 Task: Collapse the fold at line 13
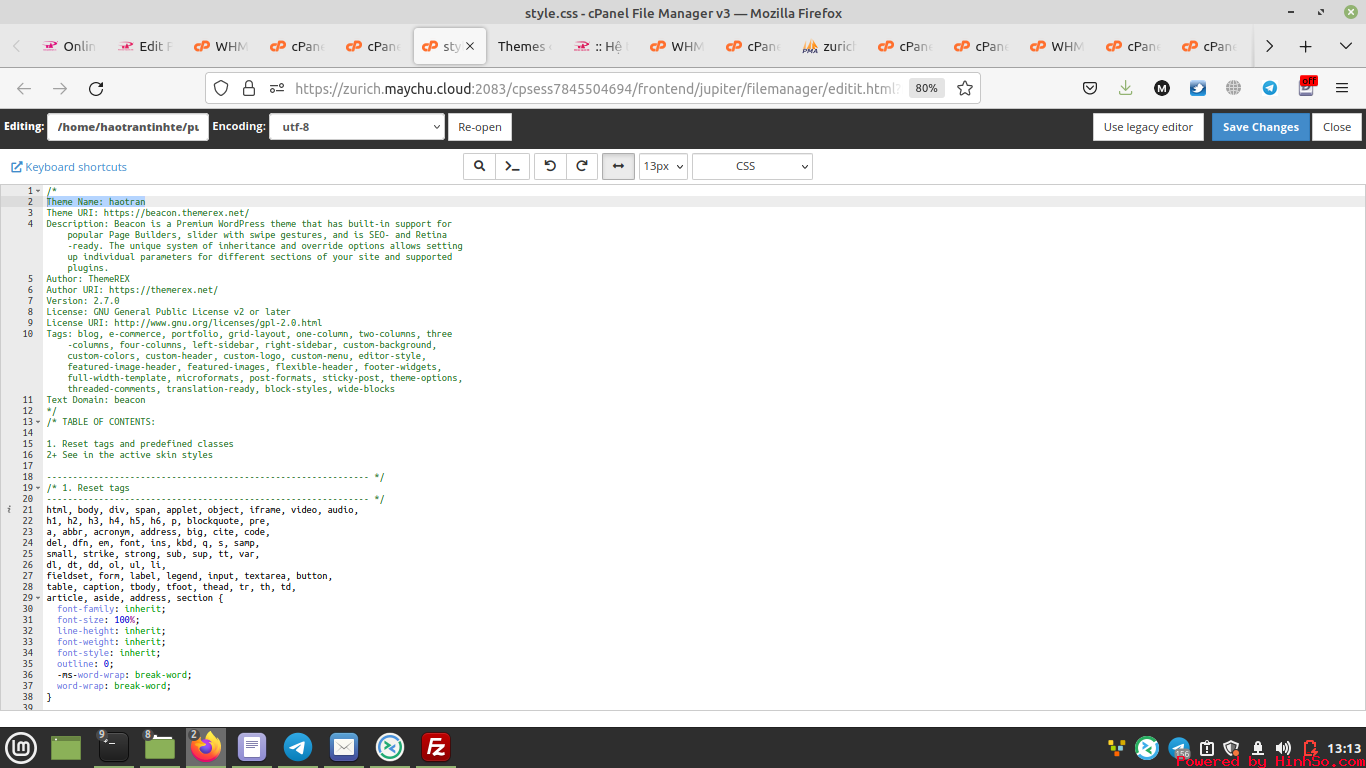coord(38,422)
